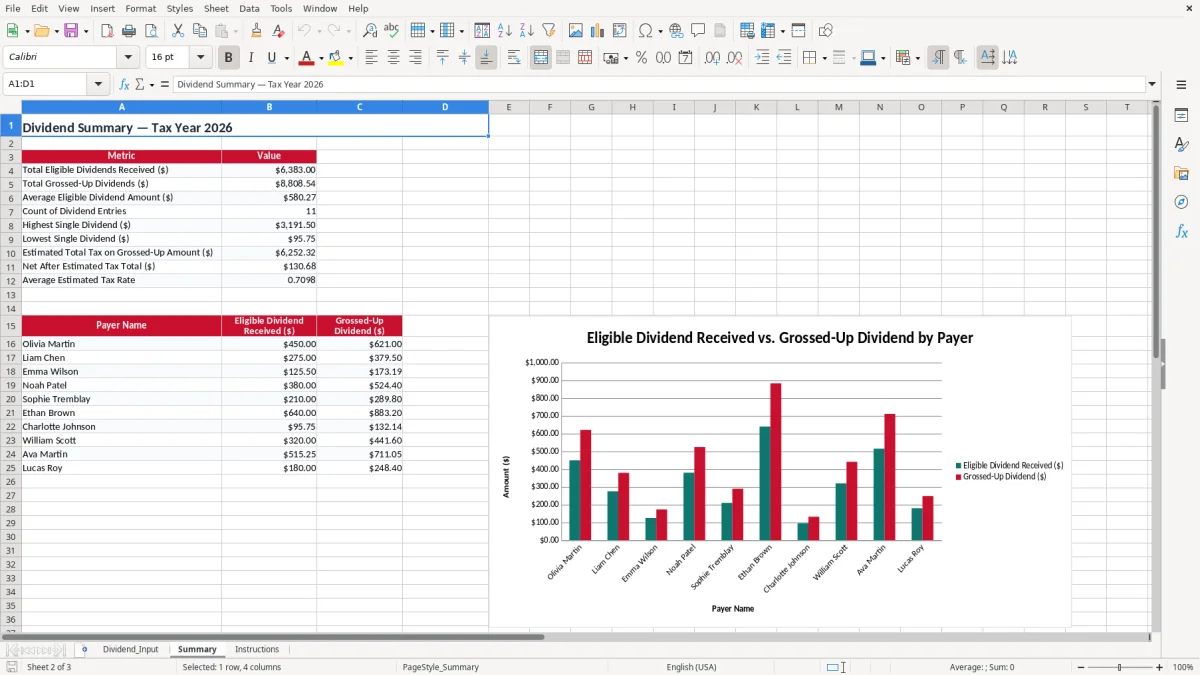Expand the Font Color dropdown arrow
Image resolution: width=1200 pixels, height=675 pixels.
pos(321,58)
